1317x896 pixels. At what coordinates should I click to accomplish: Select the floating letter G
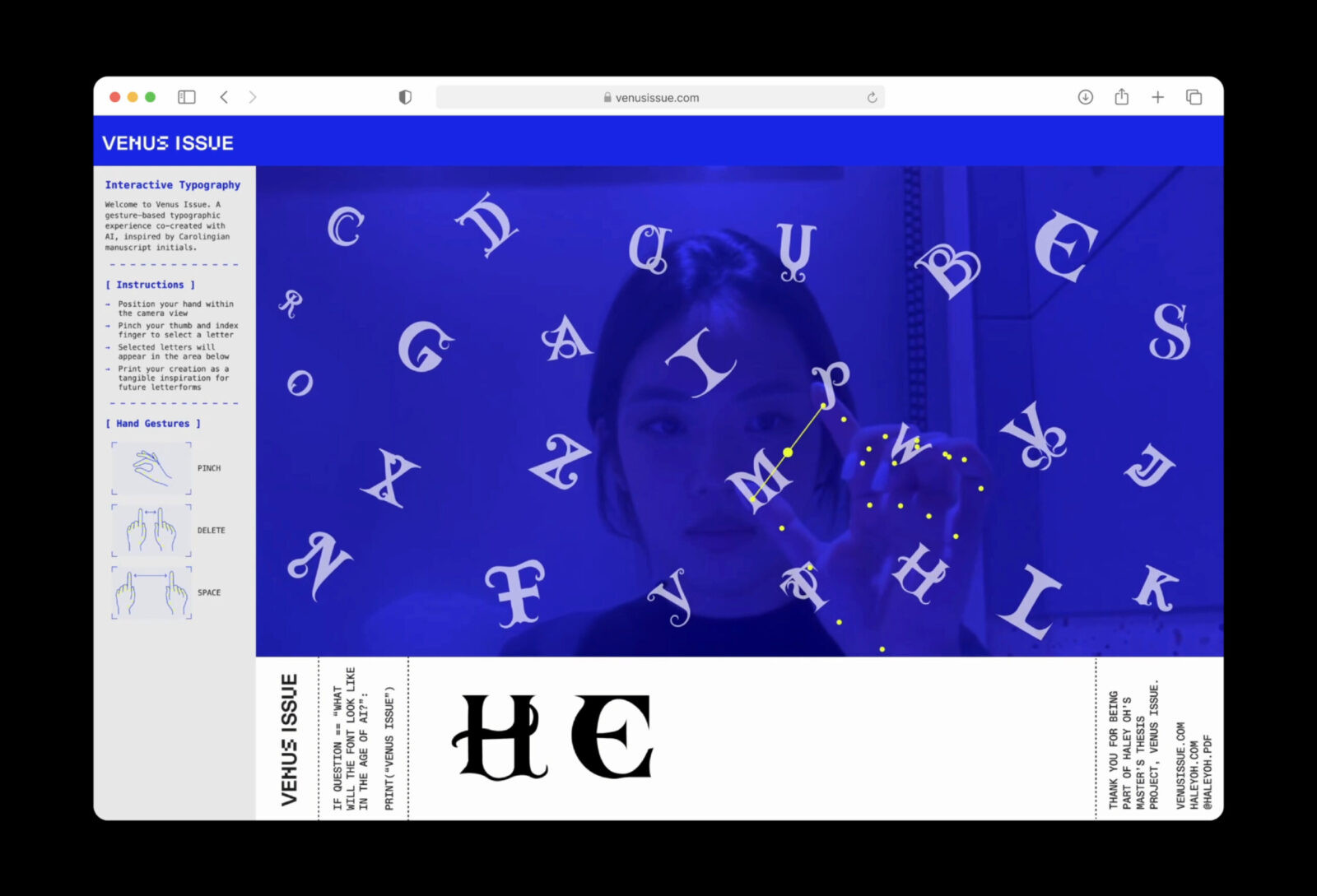pos(424,346)
